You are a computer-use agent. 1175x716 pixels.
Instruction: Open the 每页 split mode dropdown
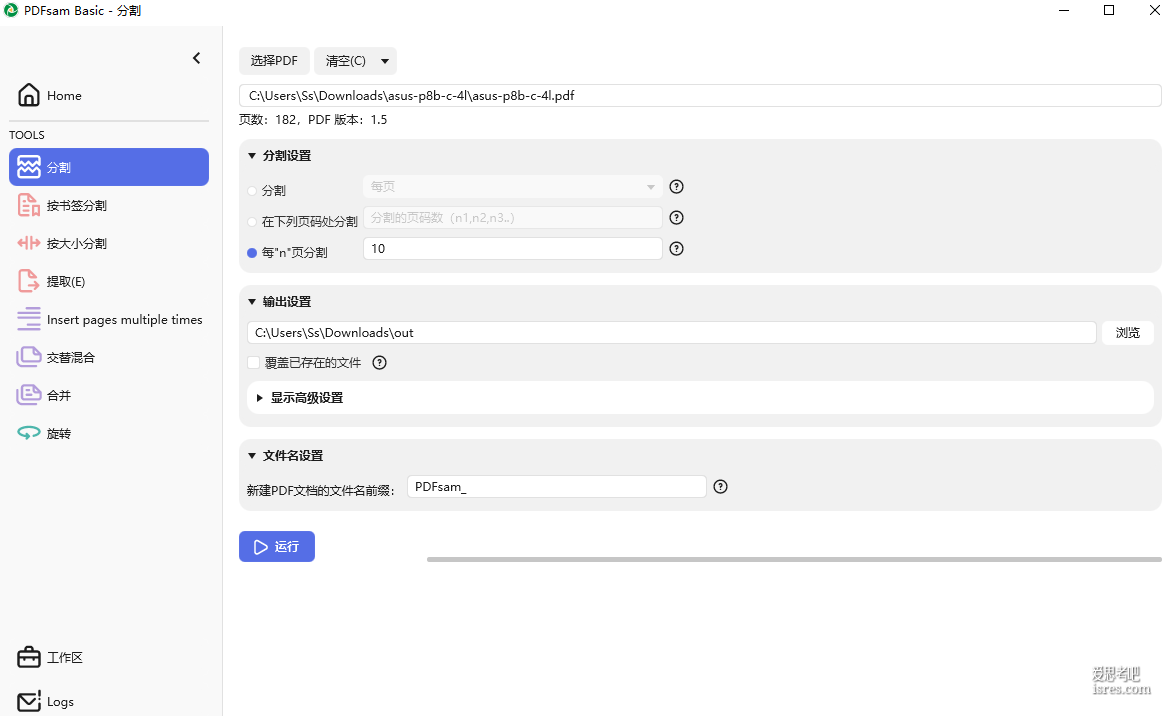tap(513, 187)
